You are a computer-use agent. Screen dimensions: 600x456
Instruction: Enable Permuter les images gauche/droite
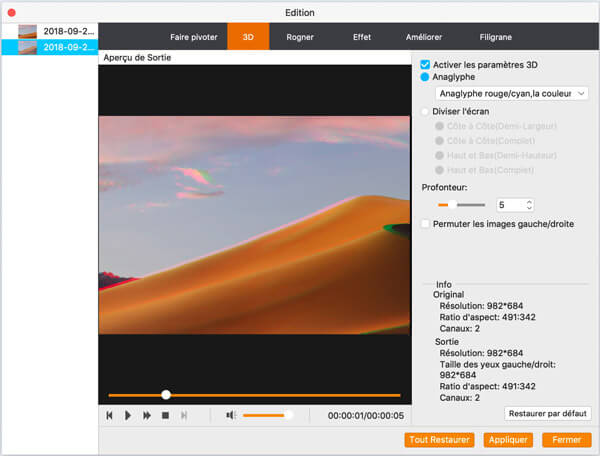pos(426,224)
